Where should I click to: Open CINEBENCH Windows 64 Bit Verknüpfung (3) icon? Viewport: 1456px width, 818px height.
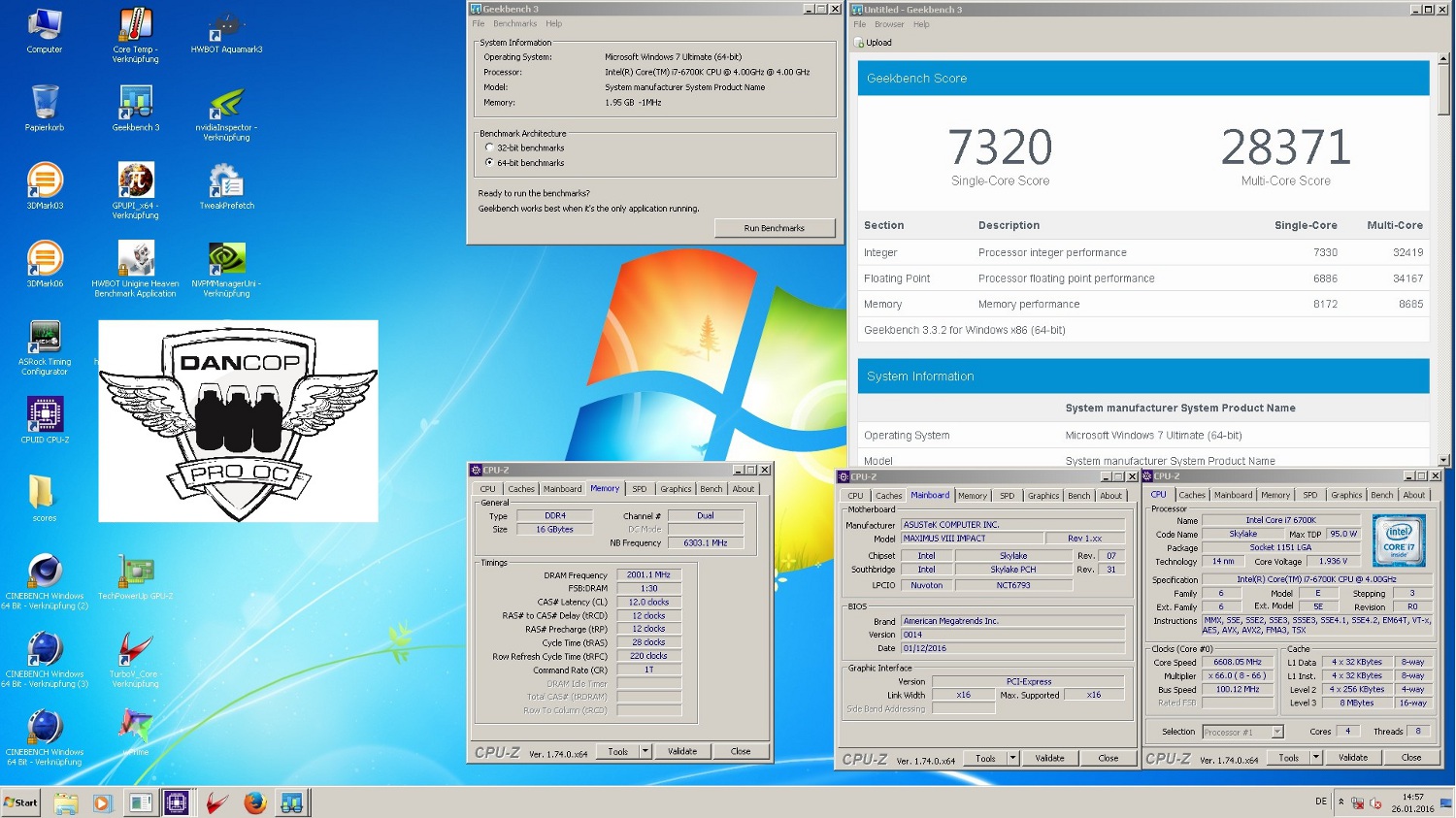[x=45, y=660]
